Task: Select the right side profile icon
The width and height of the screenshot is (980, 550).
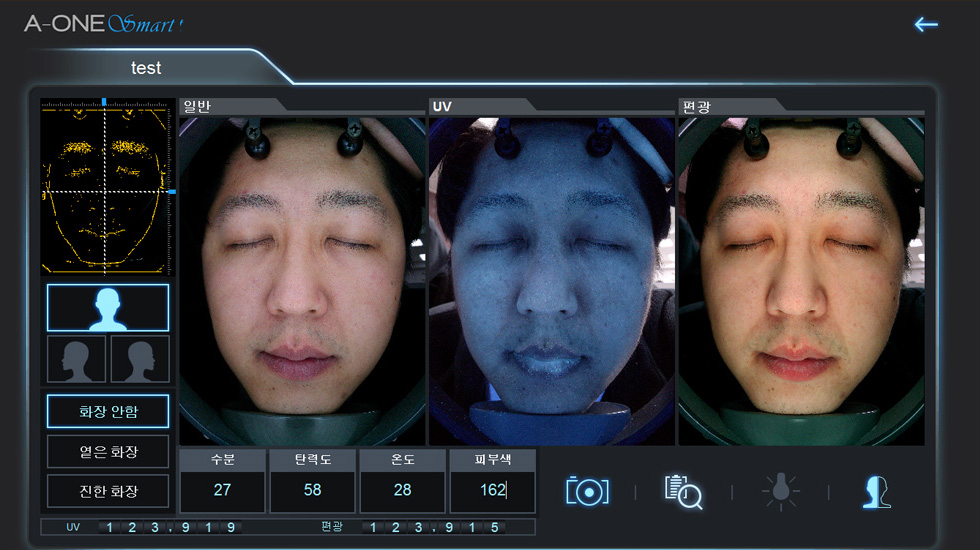Action: tap(140, 359)
